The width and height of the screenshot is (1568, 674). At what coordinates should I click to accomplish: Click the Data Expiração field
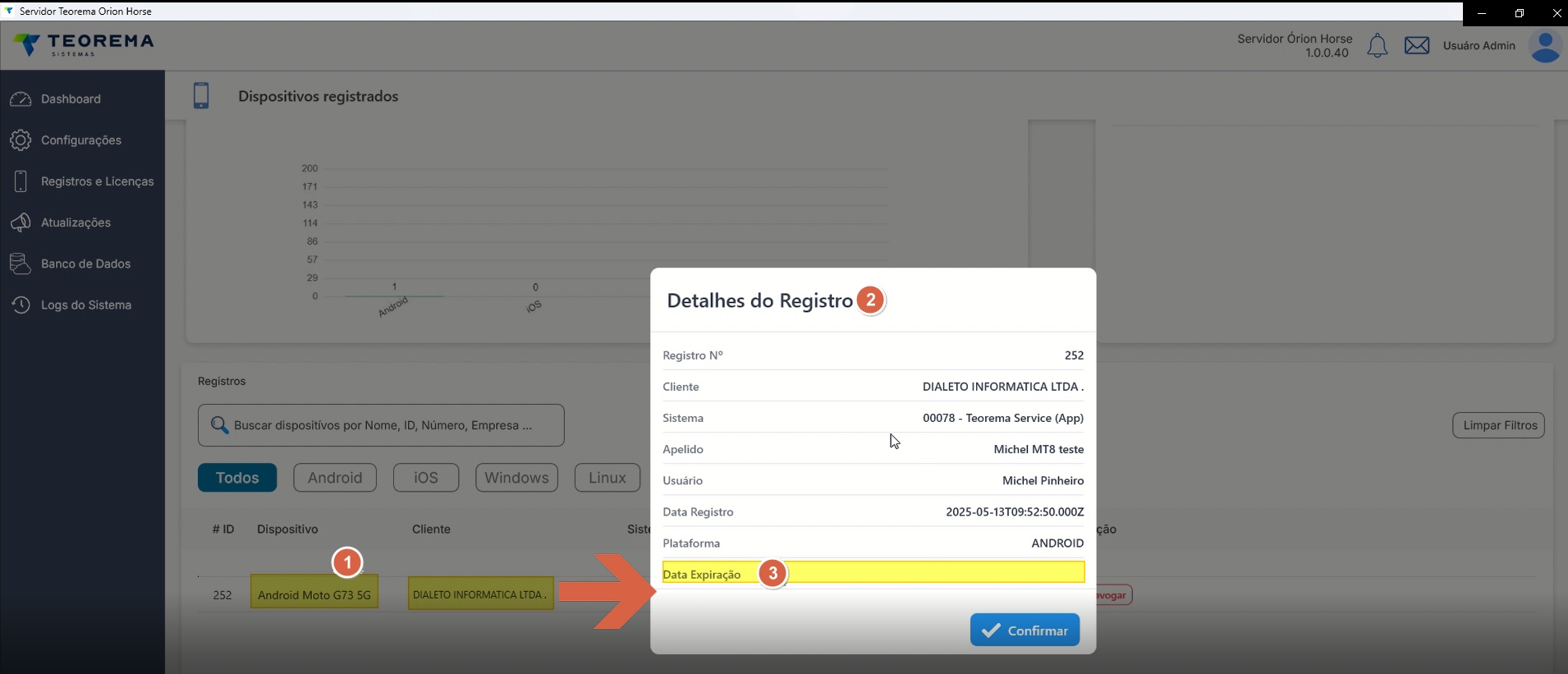[873, 572]
